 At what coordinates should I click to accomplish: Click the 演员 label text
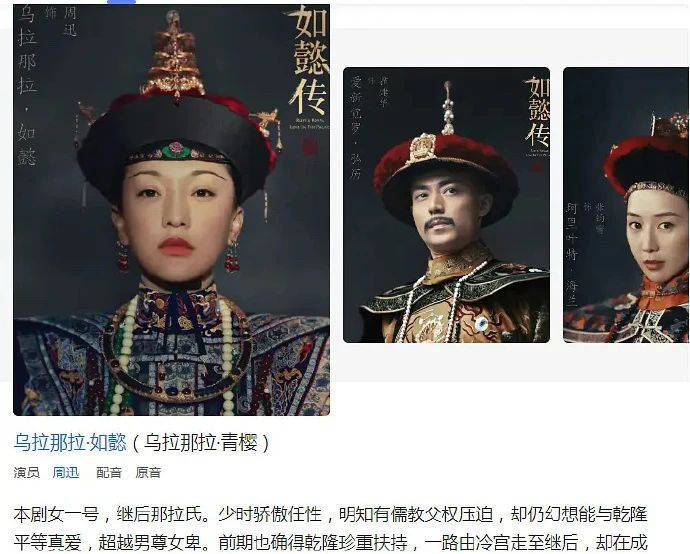[26, 473]
